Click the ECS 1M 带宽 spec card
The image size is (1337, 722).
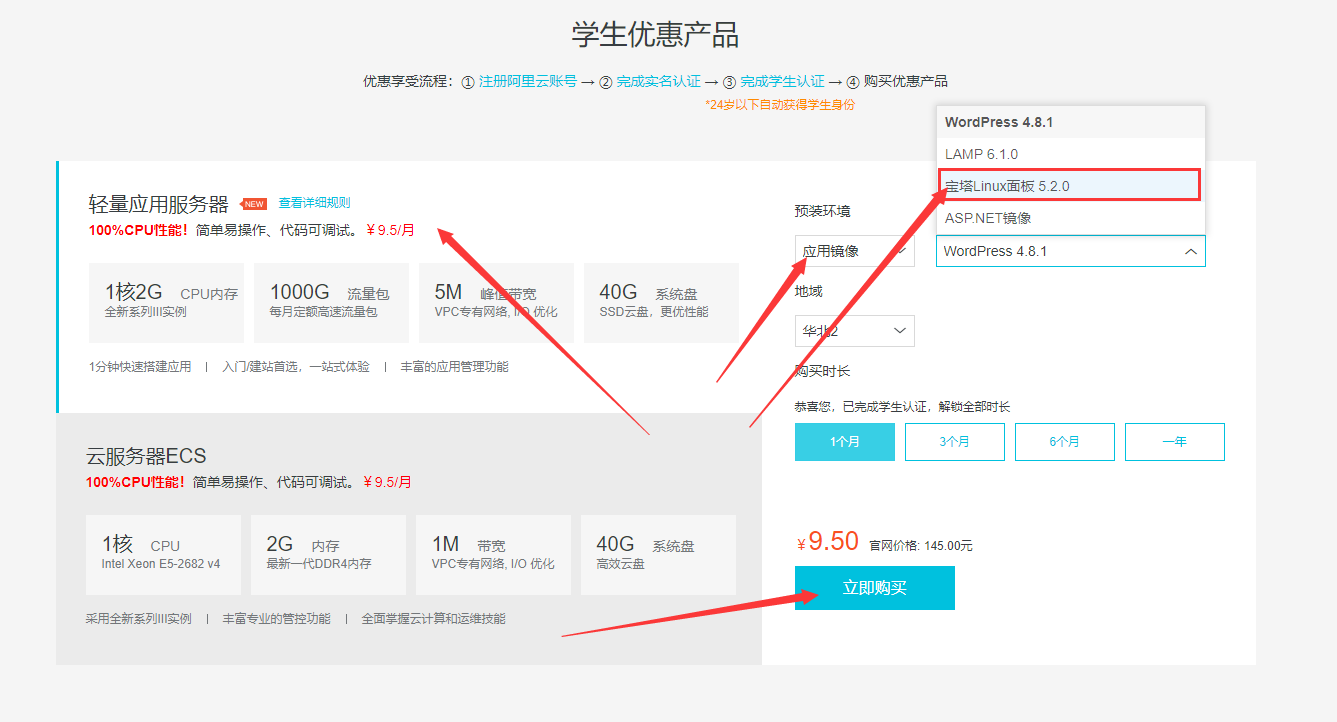[493, 555]
